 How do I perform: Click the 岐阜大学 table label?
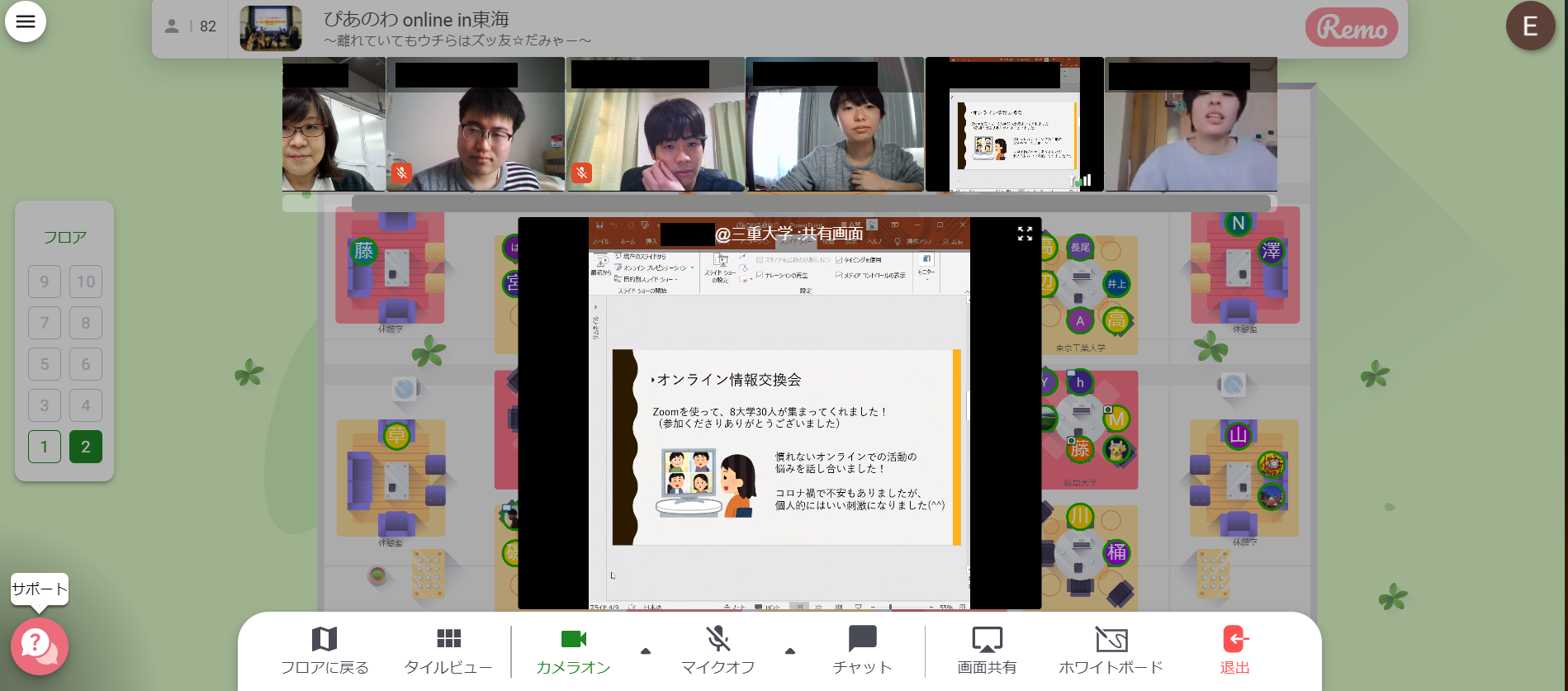(x=1080, y=482)
